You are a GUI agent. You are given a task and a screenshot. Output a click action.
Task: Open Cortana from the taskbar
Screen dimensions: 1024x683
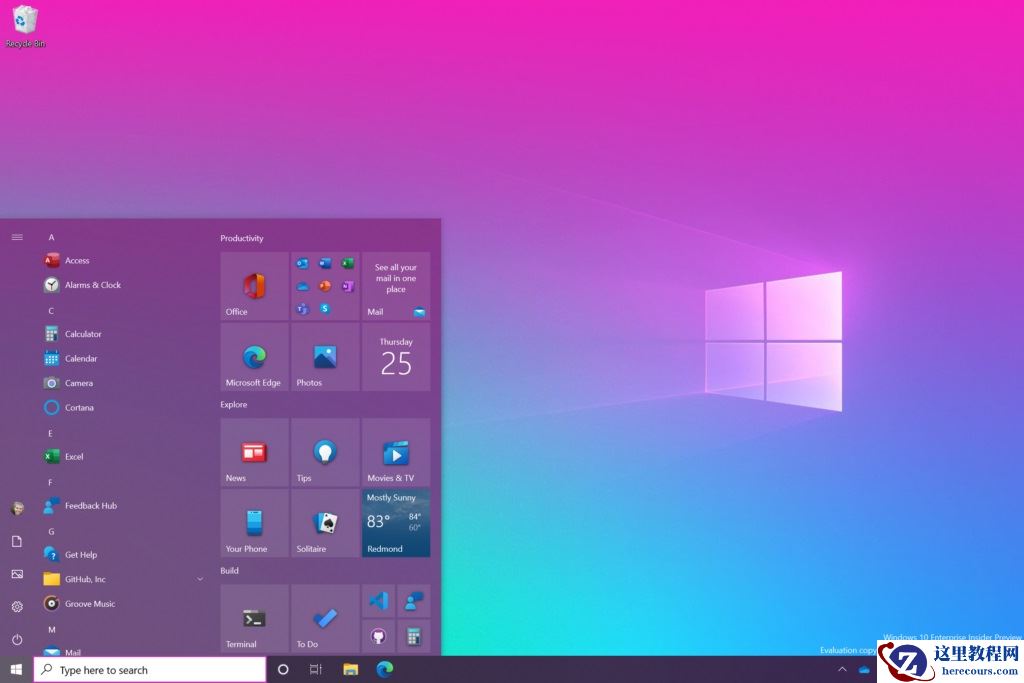point(283,669)
